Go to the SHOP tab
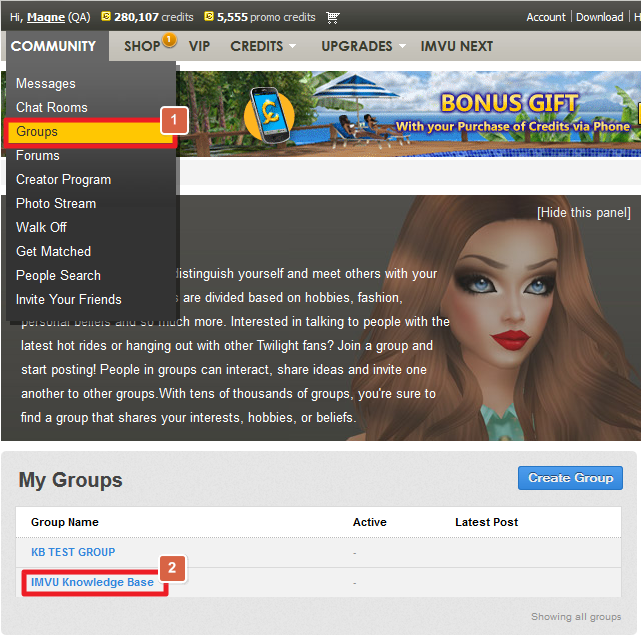Image resolution: width=641 pixels, height=637 pixels. click(142, 46)
